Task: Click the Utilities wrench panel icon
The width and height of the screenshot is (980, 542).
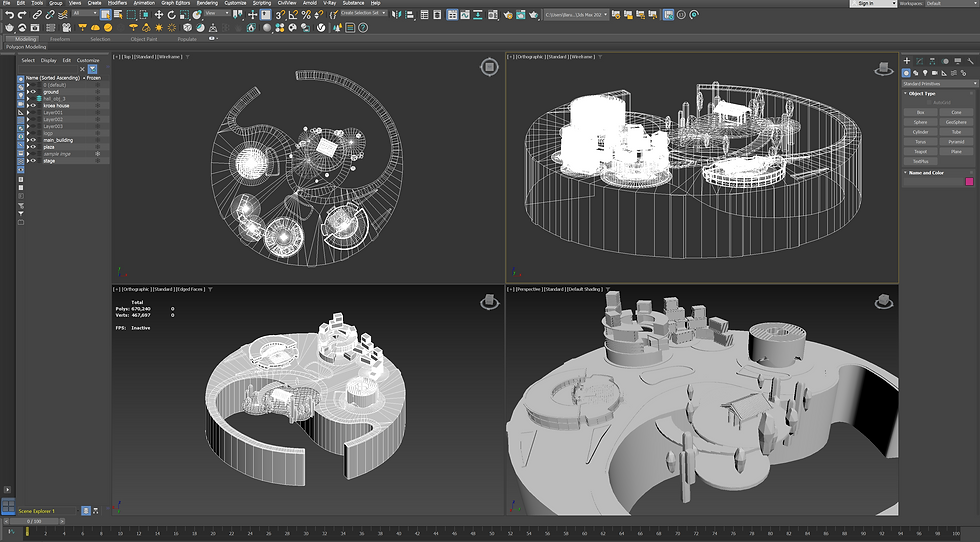Action: (x=971, y=61)
